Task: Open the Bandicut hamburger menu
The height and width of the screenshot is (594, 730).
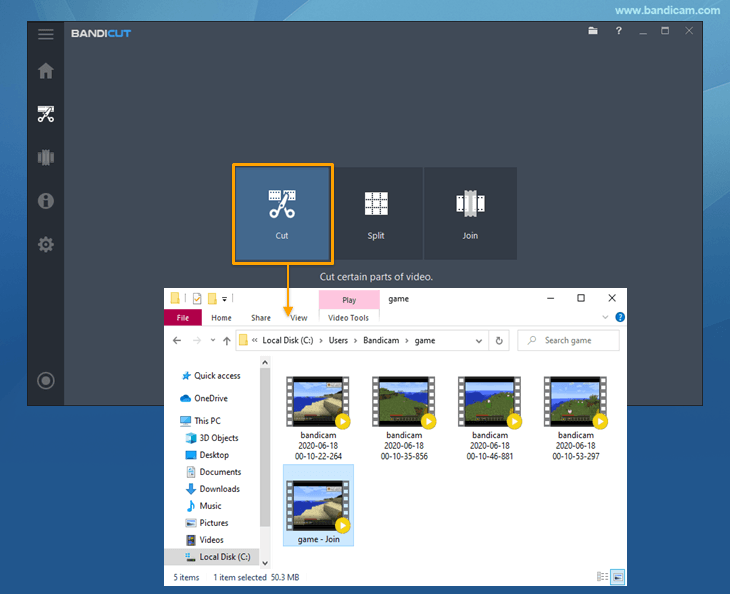Action: (46, 34)
